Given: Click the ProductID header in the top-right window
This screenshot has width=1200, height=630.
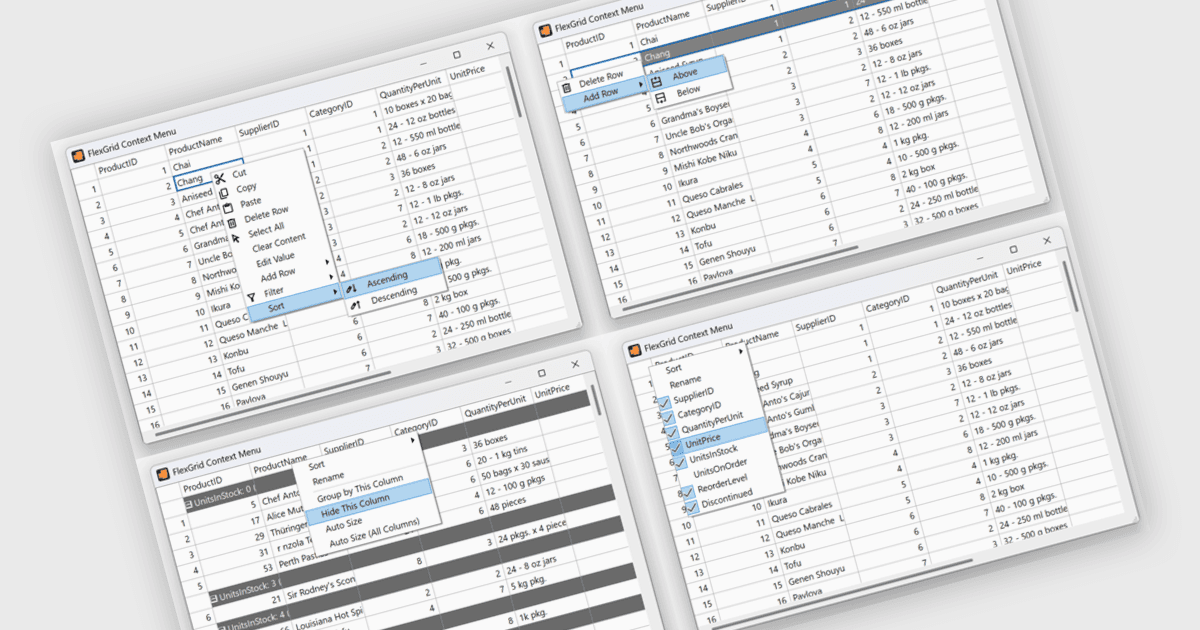Looking at the screenshot, I should pos(587,43).
